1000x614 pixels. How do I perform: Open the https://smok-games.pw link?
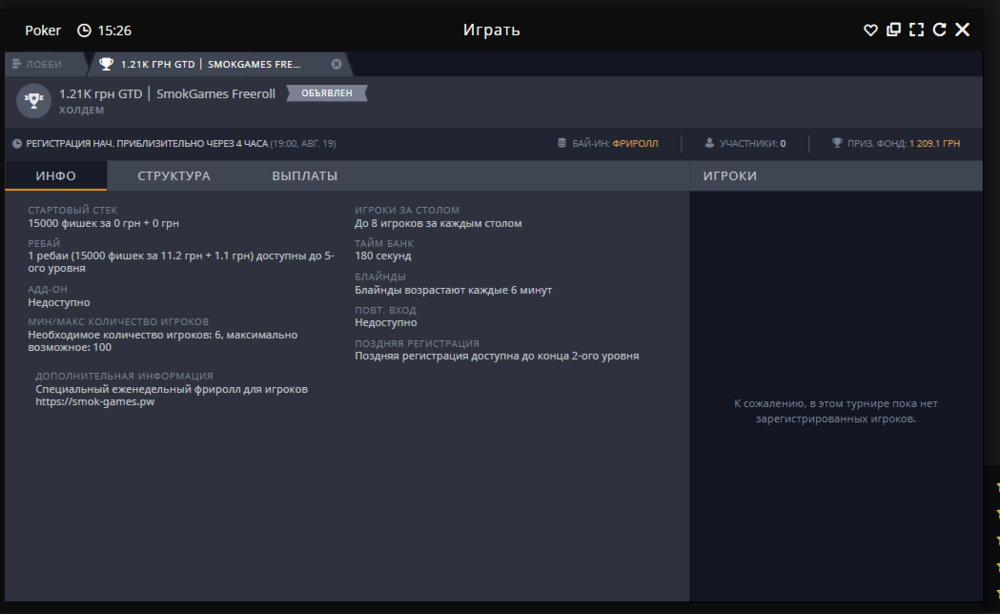pyautogui.click(x=95, y=402)
